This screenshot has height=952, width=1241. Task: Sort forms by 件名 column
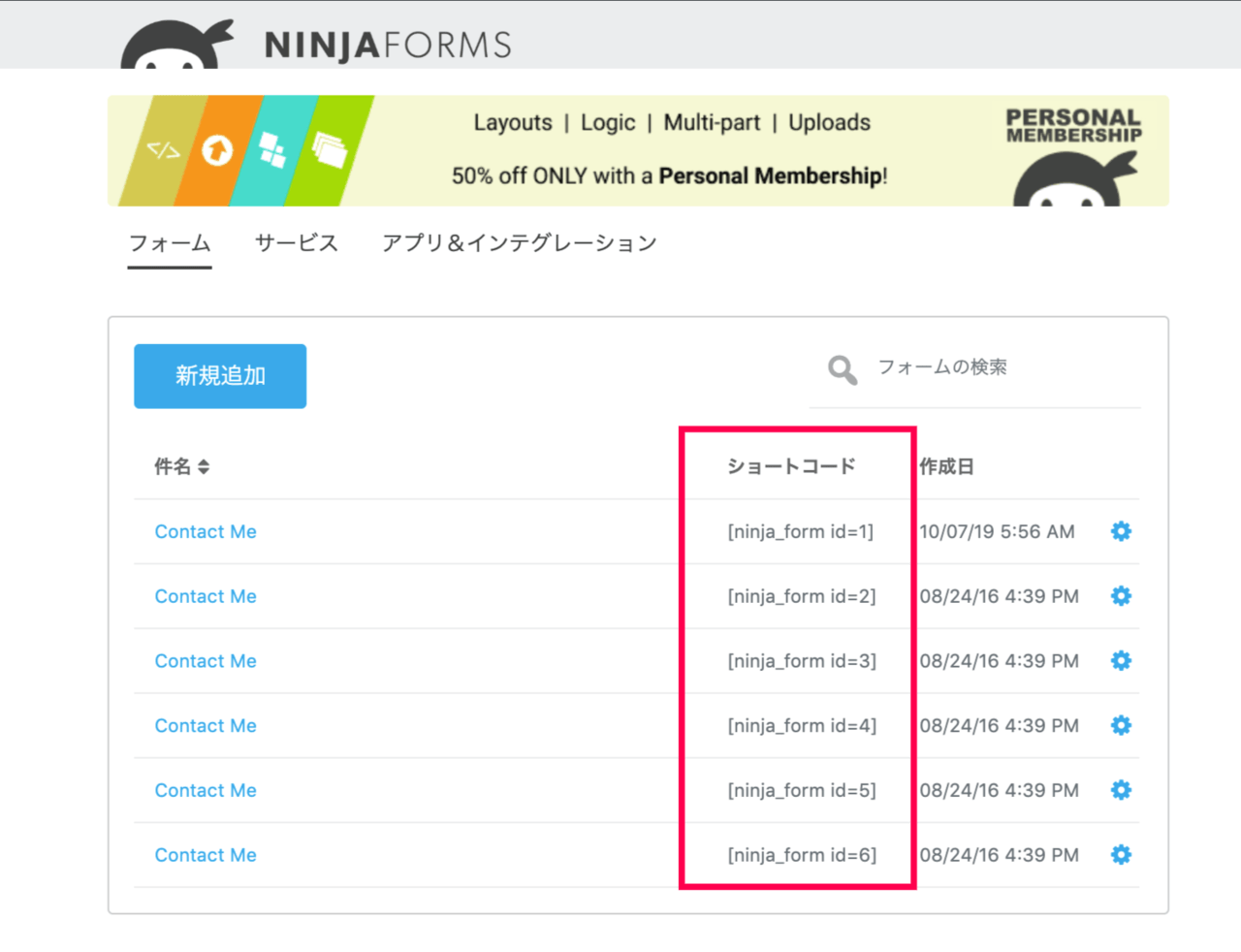pos(181,466)
